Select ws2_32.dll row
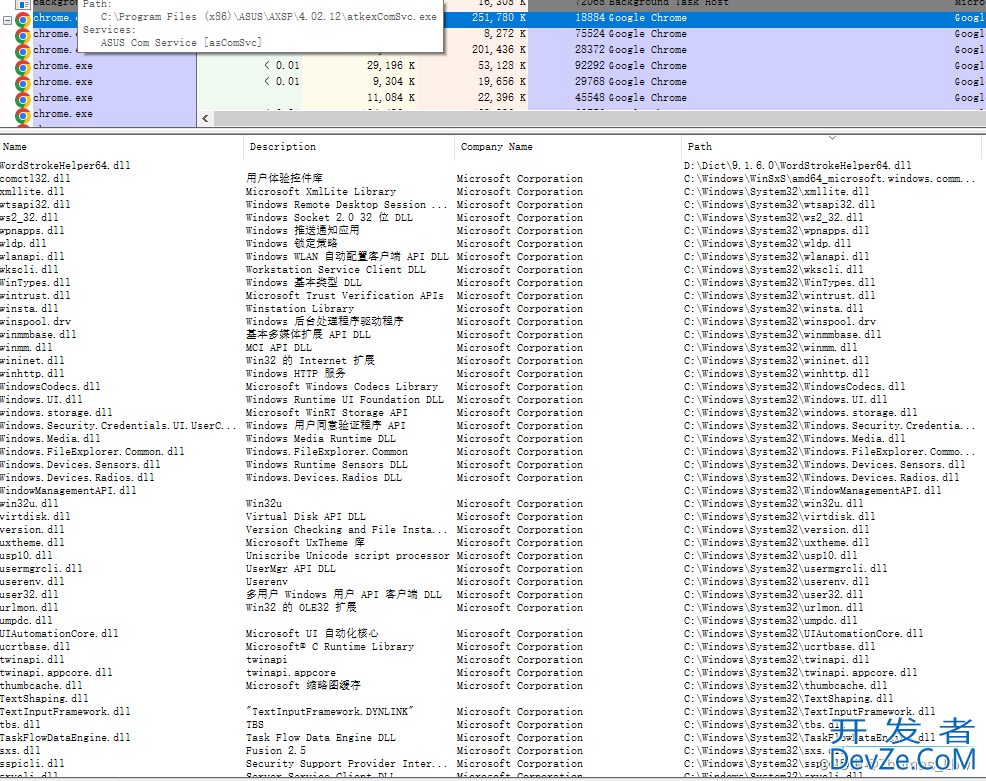This screenshot has height=781, width=986. 493,218
